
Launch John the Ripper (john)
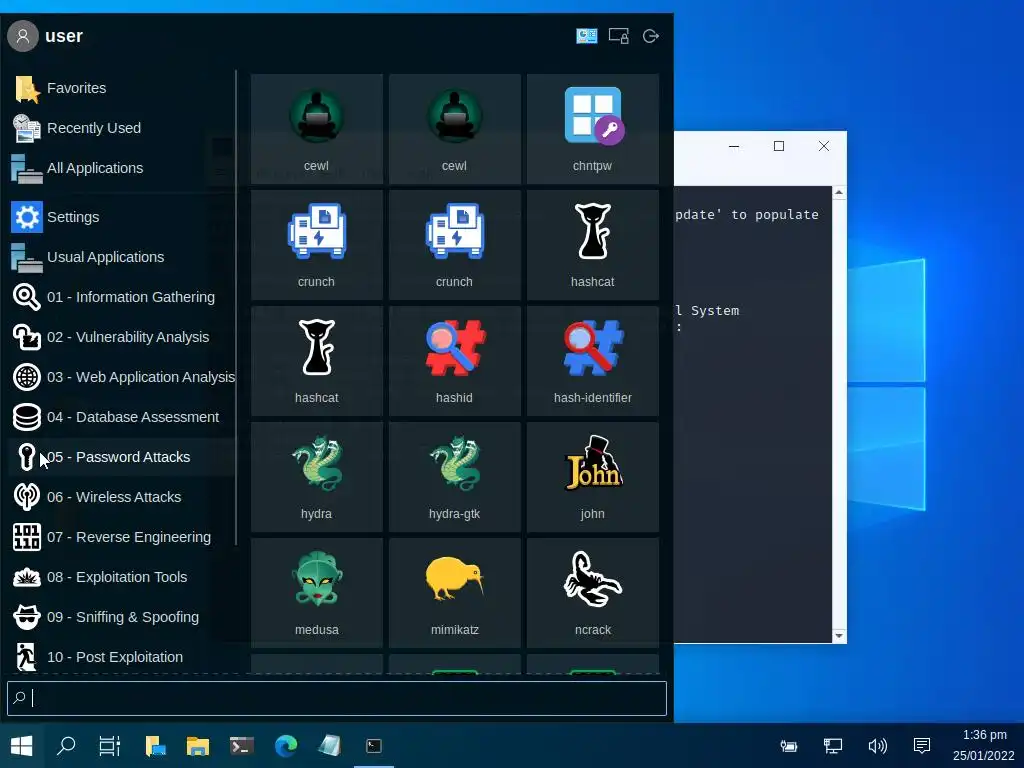tap(592, 477)
